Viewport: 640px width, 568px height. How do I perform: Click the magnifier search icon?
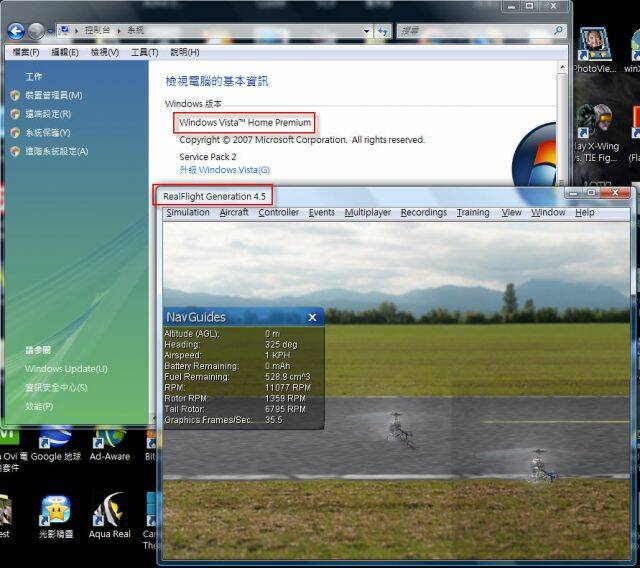559,31
